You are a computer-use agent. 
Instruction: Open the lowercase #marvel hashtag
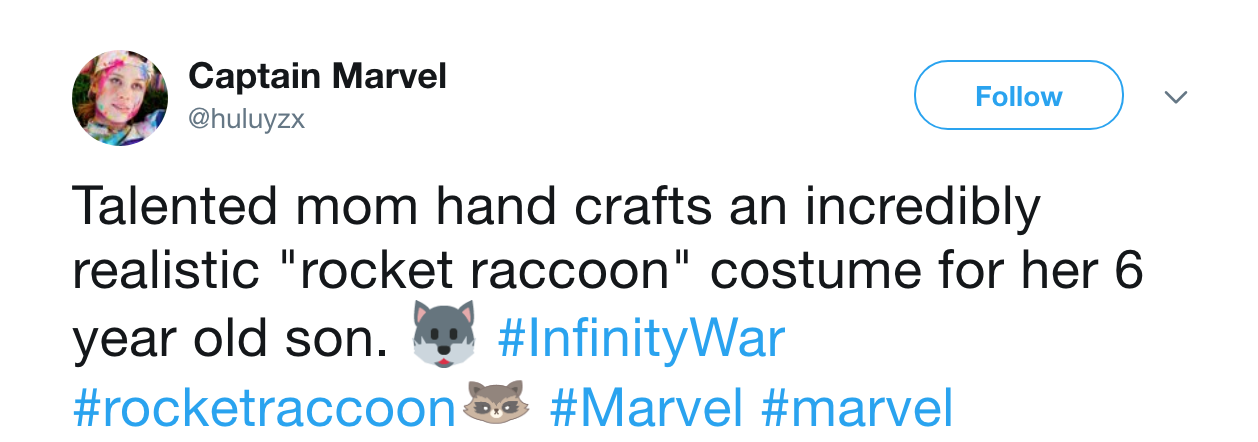click(x=856, y=408)
